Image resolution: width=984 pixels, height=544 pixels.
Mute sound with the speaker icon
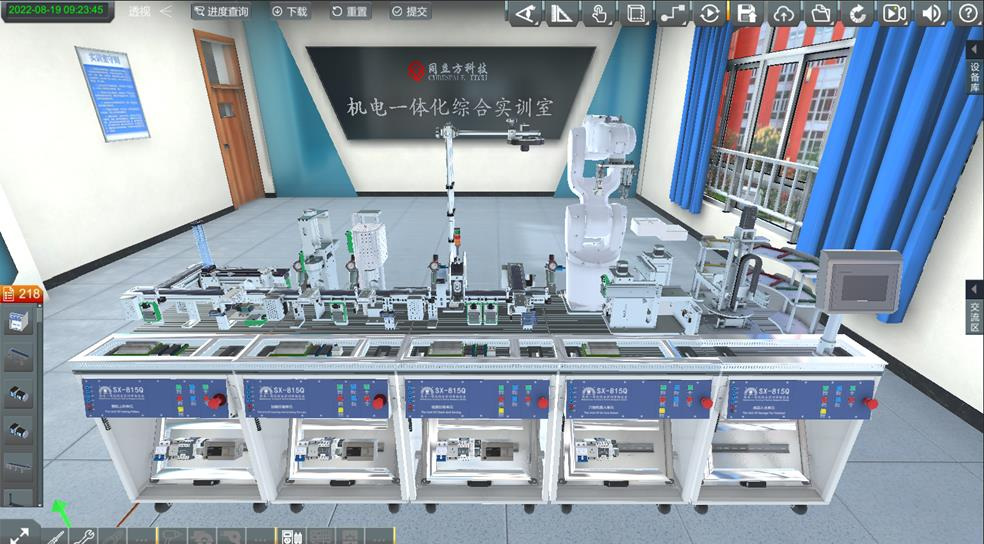pyautogui.click(x=931, y=13)
